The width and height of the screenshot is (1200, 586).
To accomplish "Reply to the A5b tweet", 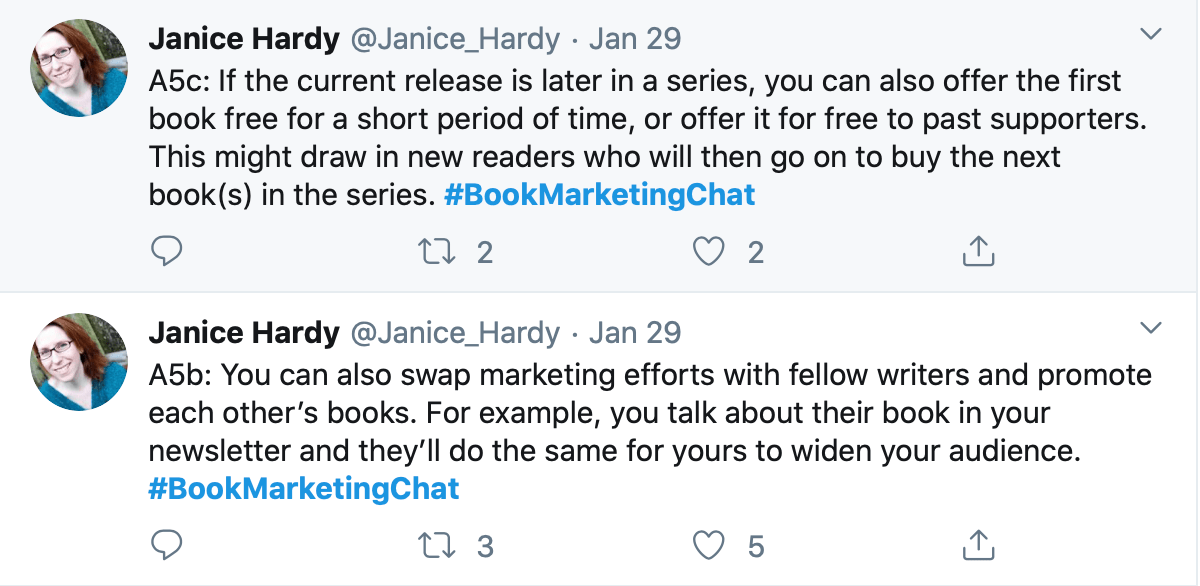I will (x=166, y=546).
